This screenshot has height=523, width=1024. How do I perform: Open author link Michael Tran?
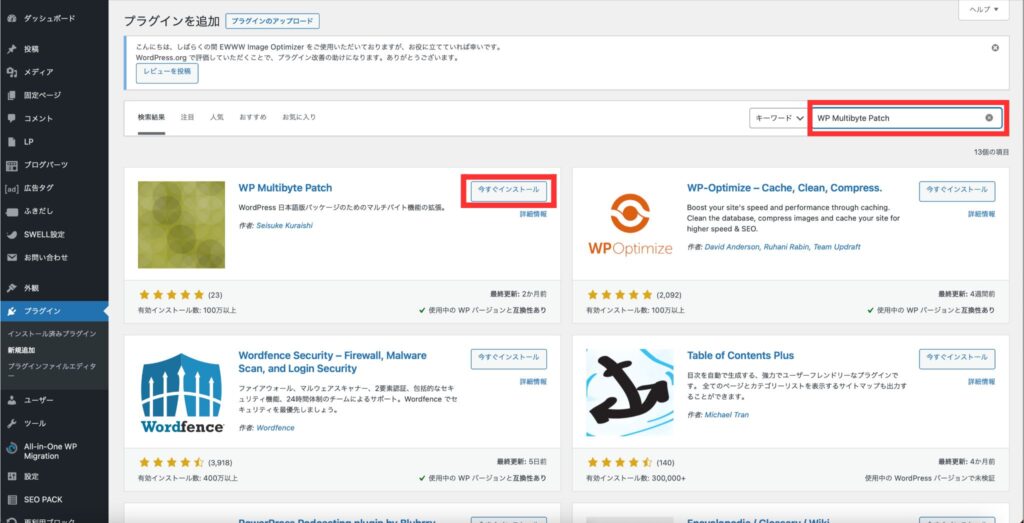coord(727,415)
